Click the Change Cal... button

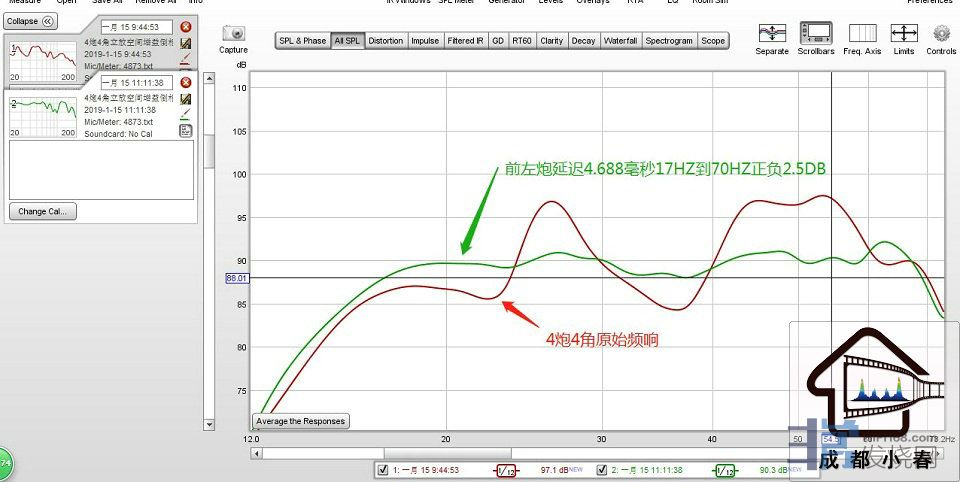coord(43,212)
